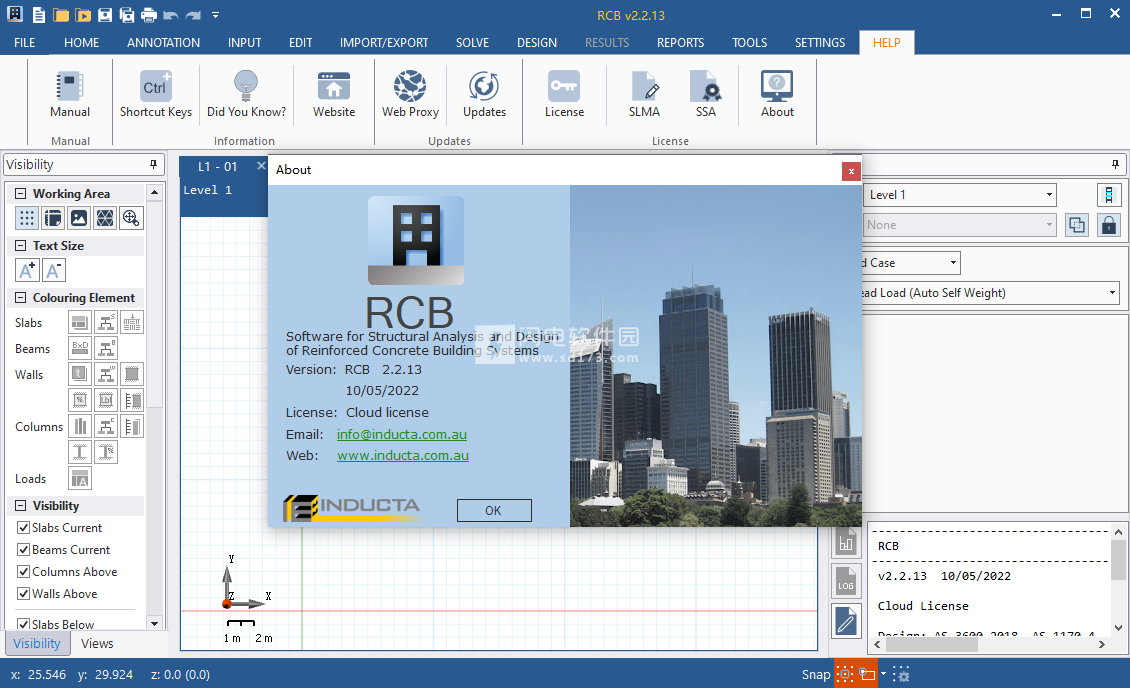Click the building levels icon beside Level 1
This screenshot has width=1130, height=688.
click(x=1108, y=195)
